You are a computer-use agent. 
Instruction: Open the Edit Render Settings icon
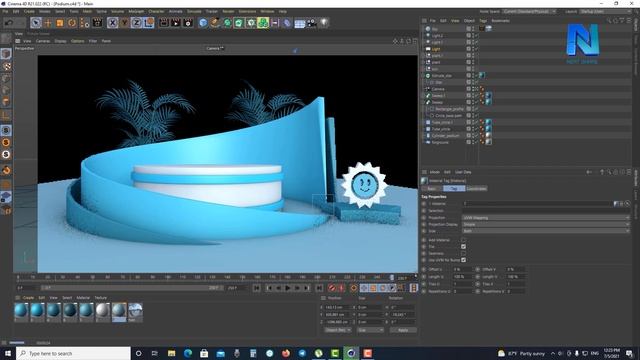coord(188,23)
